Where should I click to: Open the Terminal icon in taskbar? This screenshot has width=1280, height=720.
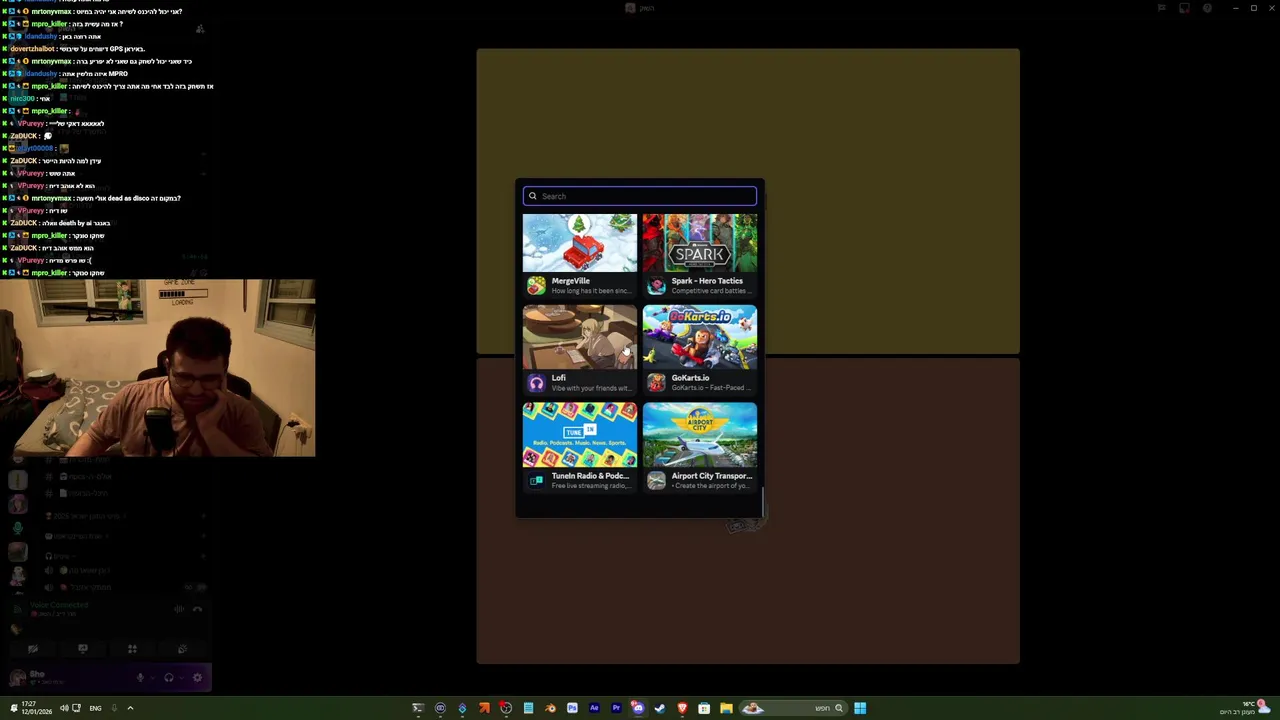pos(418,708)
